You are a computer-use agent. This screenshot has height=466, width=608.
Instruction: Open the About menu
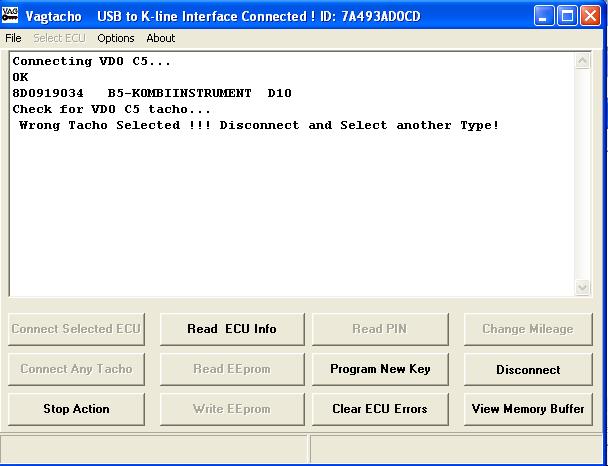click(x=161, y=38)
